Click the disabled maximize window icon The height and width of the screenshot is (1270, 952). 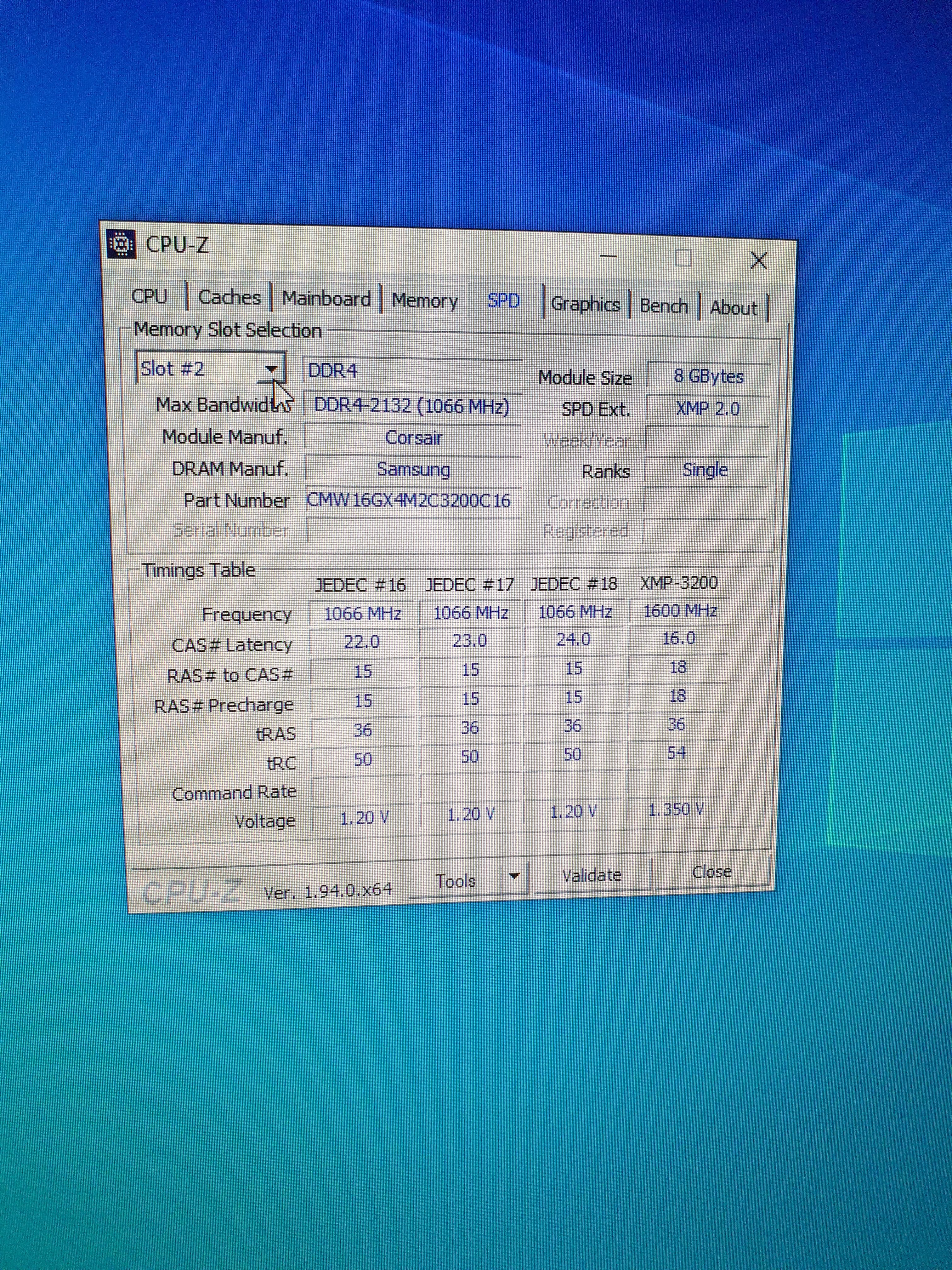point(683,258)
